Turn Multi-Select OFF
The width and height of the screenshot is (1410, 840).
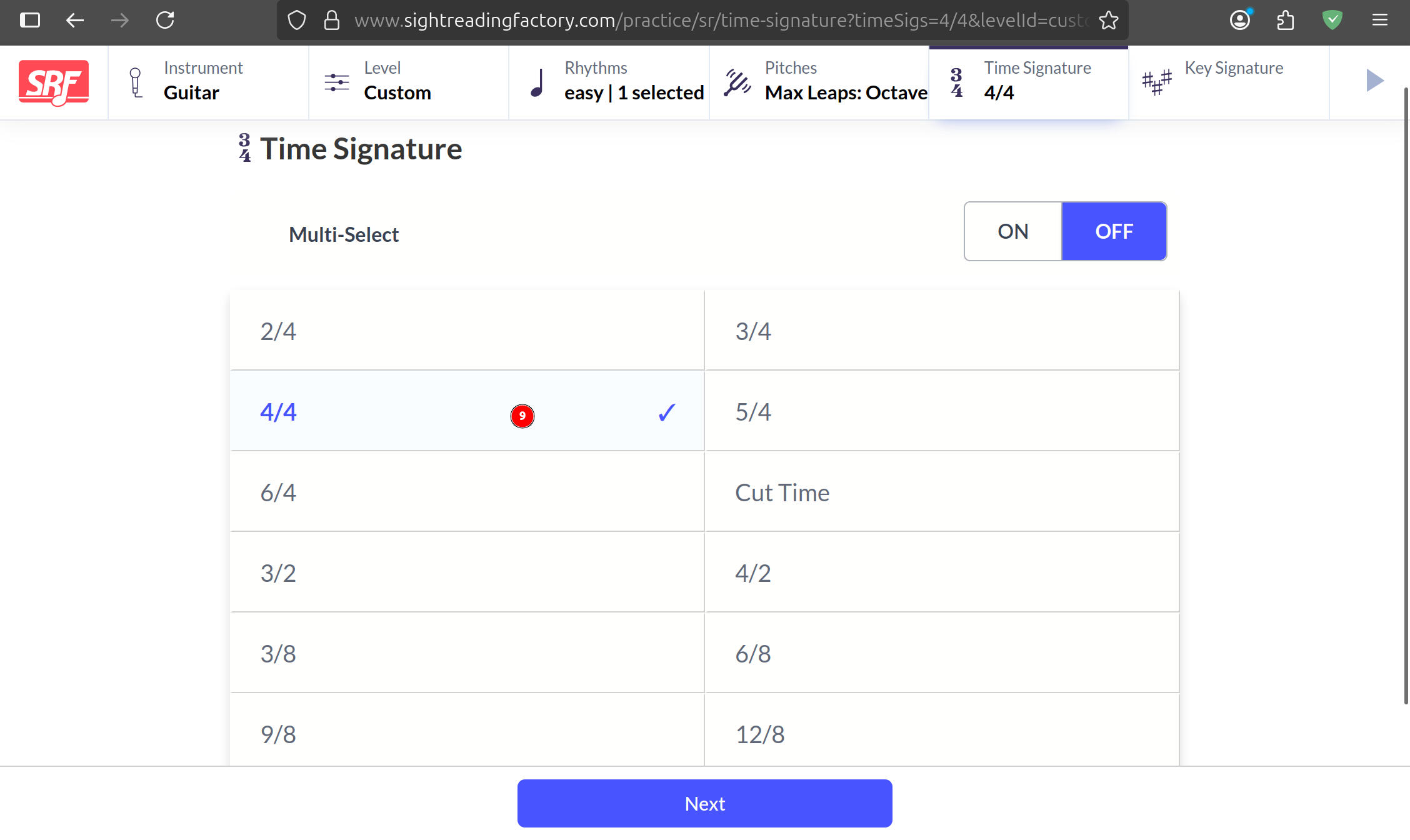(1114, 231)
